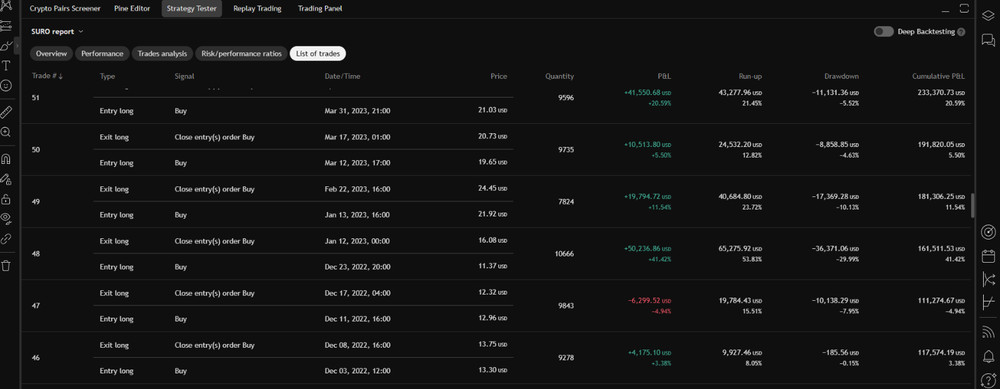Image resolution: width=1000 pixels, height=389 pixels.
Task: Select the Measure ruler tool
Action: pos(6,113)
